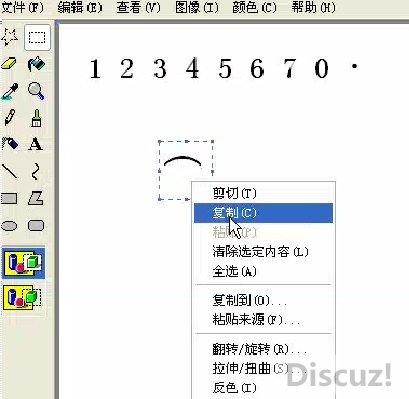Select the Magnifier tool
This screenshot has height=399, width=409.
point(36,91)
